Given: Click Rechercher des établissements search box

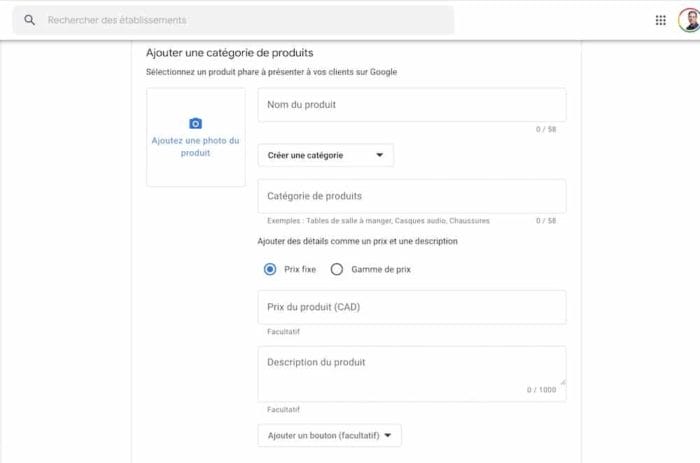Looking at the screenshot, I should pyautogui.click(x=233, y=20).
